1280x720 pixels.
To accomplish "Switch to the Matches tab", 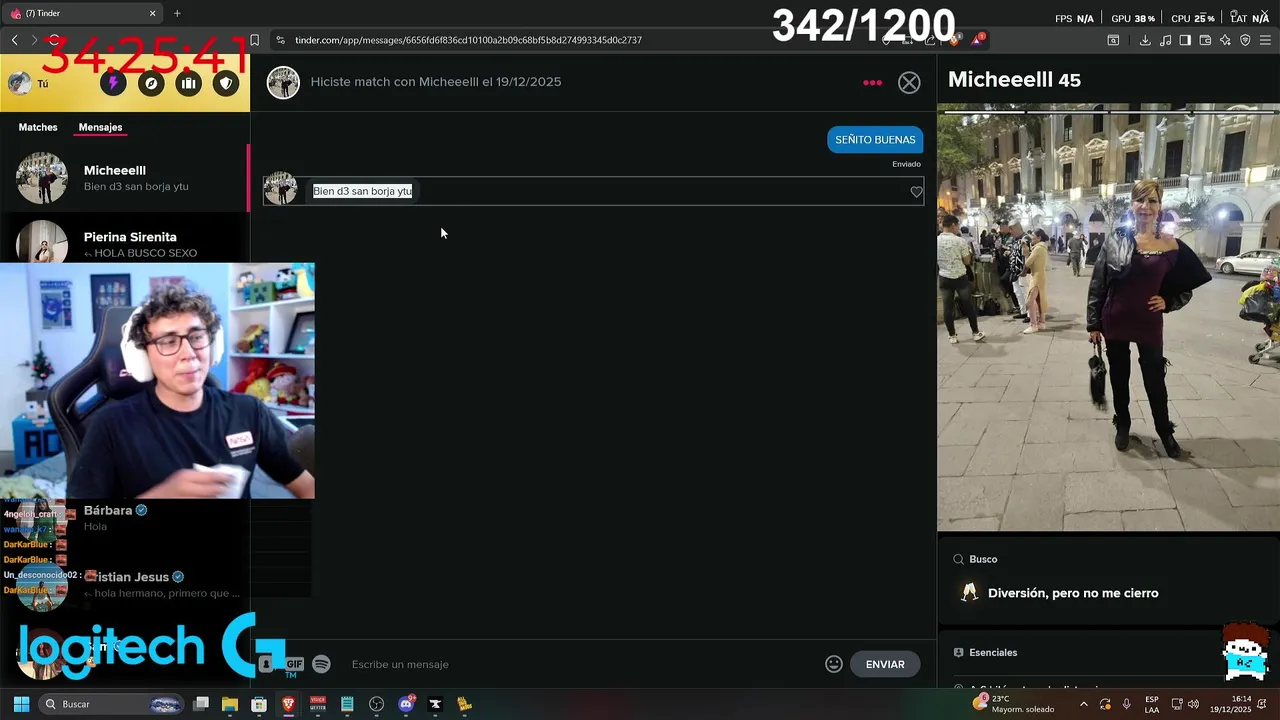I will point(38,127).
